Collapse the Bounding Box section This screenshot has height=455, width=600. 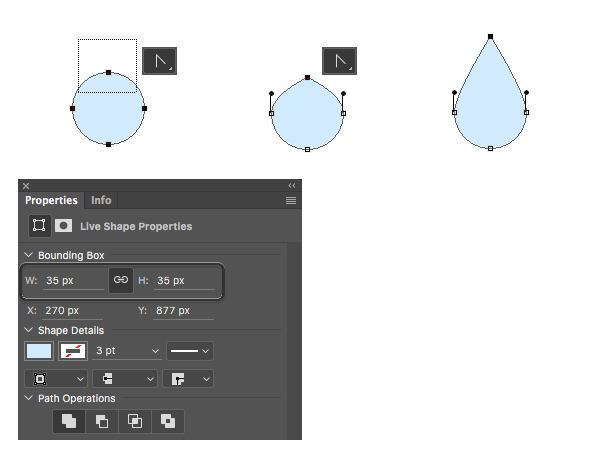[29, 256]
